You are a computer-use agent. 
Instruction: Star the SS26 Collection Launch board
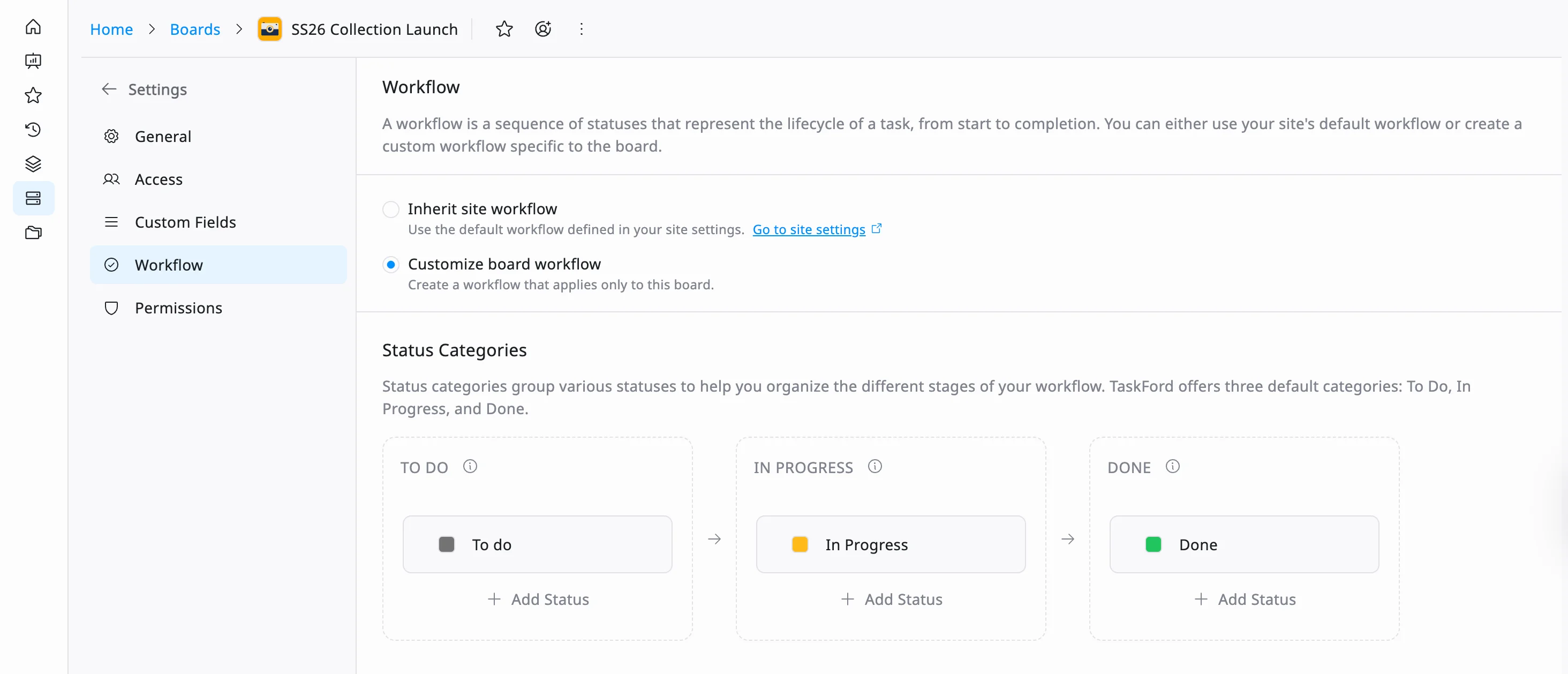tap(504, 28)
